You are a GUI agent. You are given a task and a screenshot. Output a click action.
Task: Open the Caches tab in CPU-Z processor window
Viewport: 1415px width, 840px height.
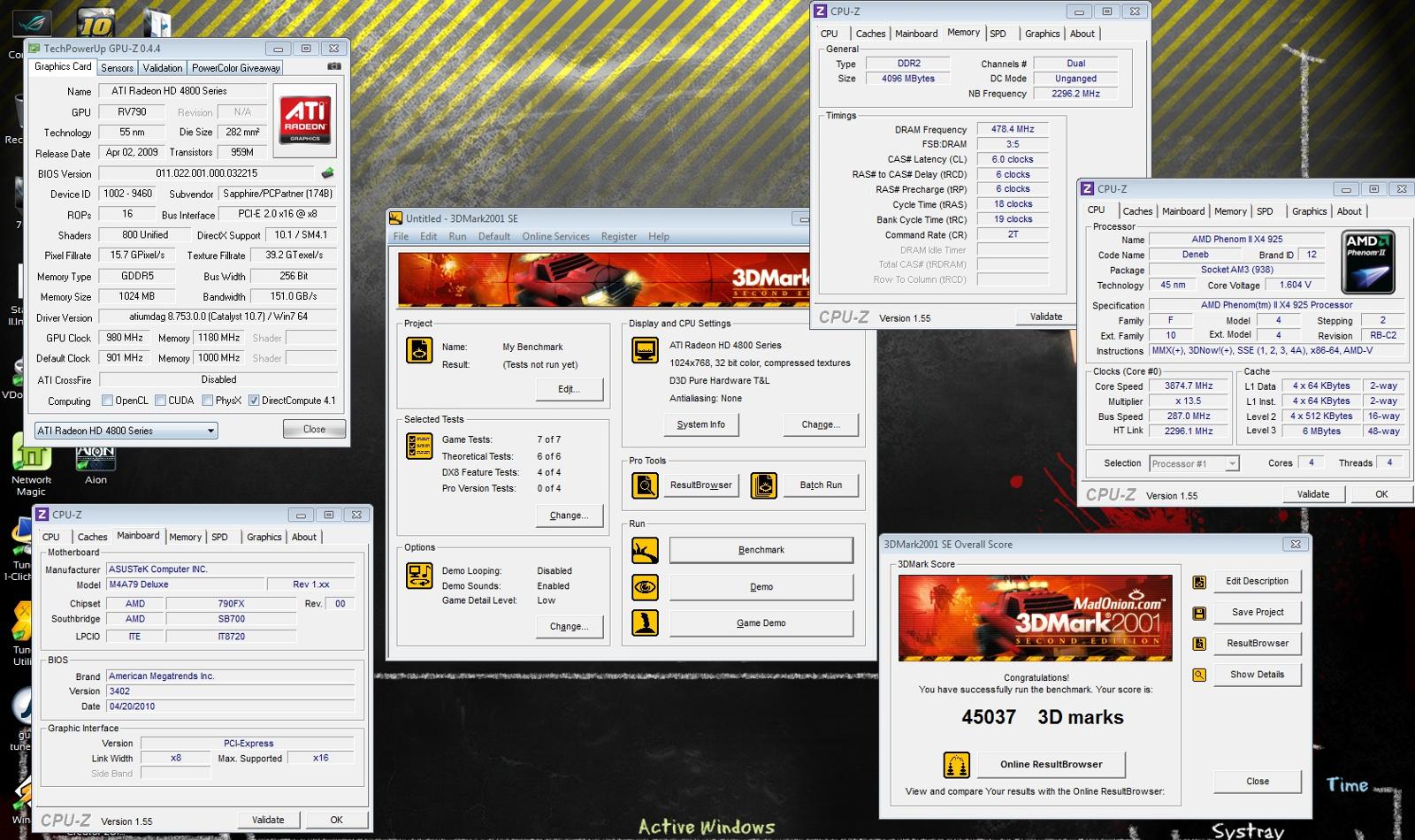(1137, 211)
